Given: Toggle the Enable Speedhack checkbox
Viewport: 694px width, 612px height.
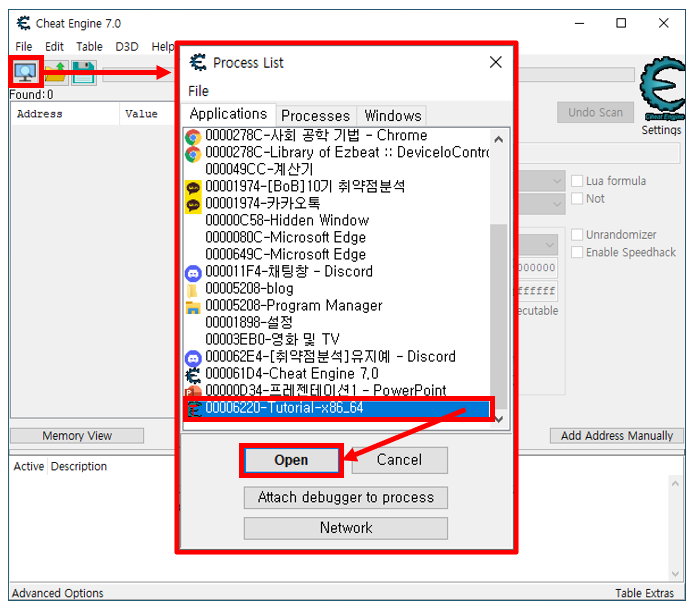Looking at the screenshot, I should 577,252.
